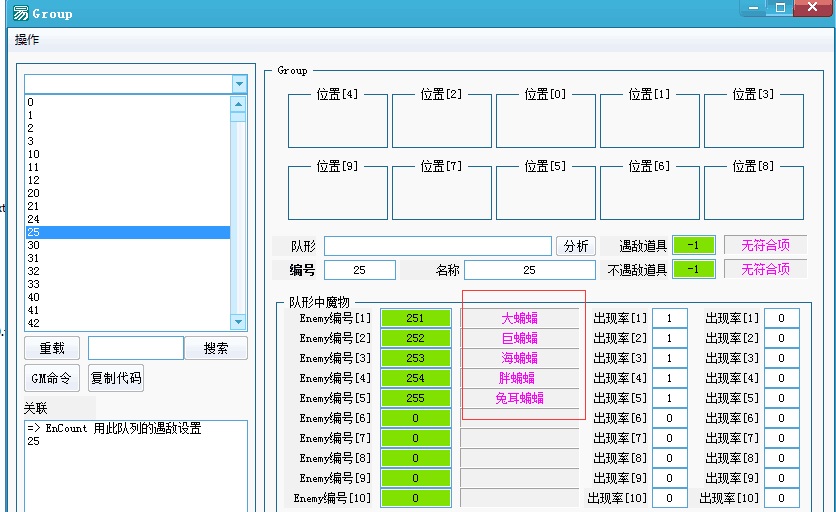Image resolution: width=836 pixels, height=512 pixels.
Task: Click the 名称 name field
Action: pos(529,270)
